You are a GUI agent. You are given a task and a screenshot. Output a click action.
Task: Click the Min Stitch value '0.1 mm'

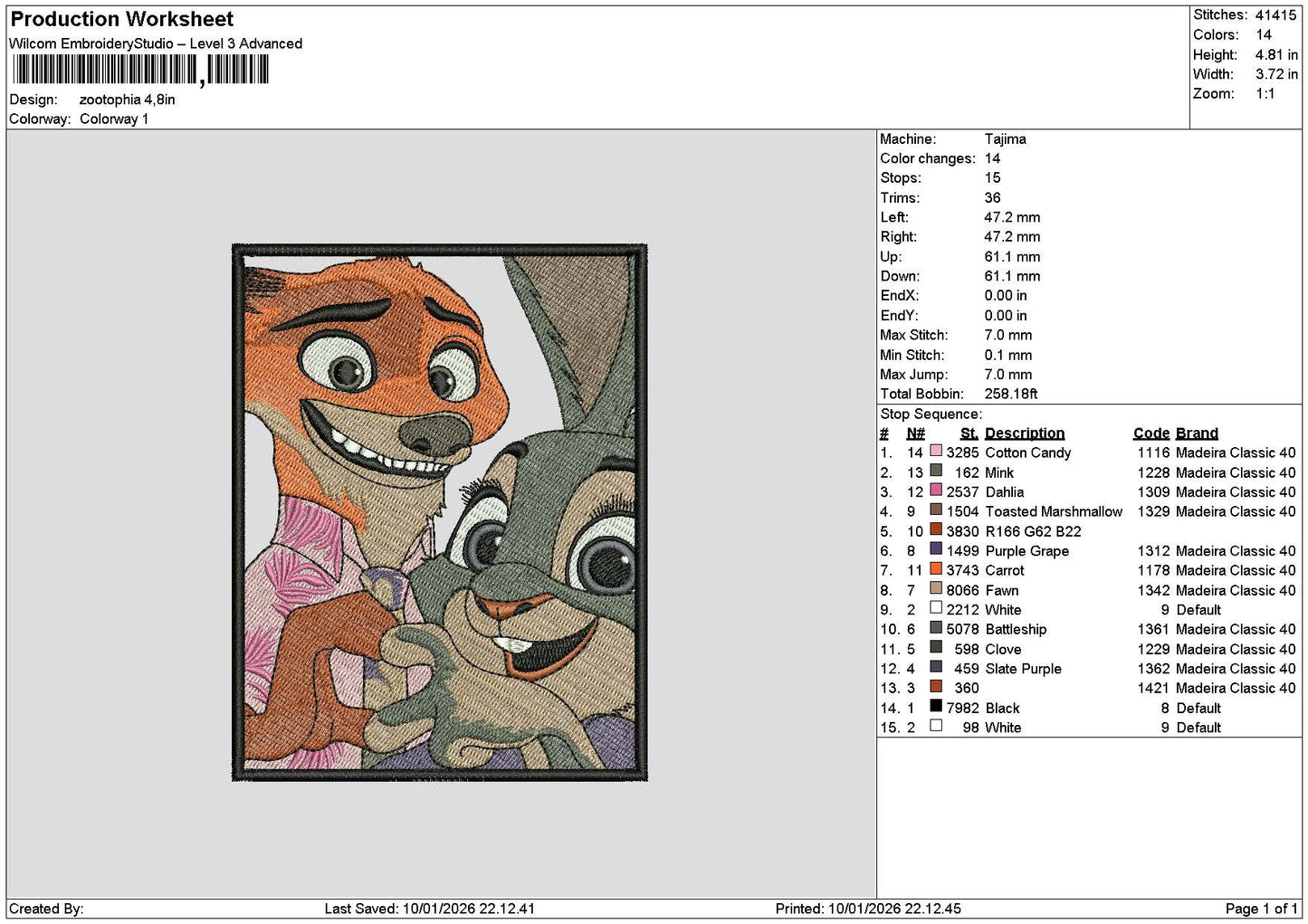coord(1008,356)
